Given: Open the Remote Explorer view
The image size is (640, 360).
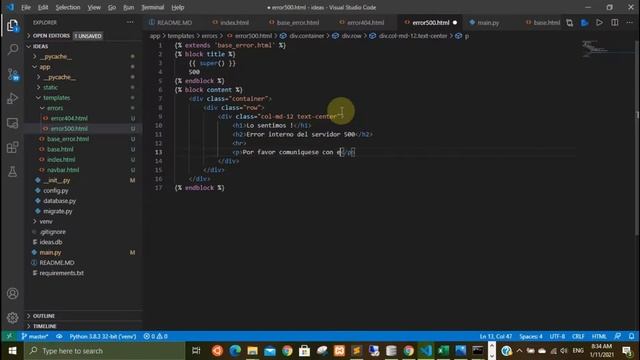Looking at the screenshot, I should [13, 123].
